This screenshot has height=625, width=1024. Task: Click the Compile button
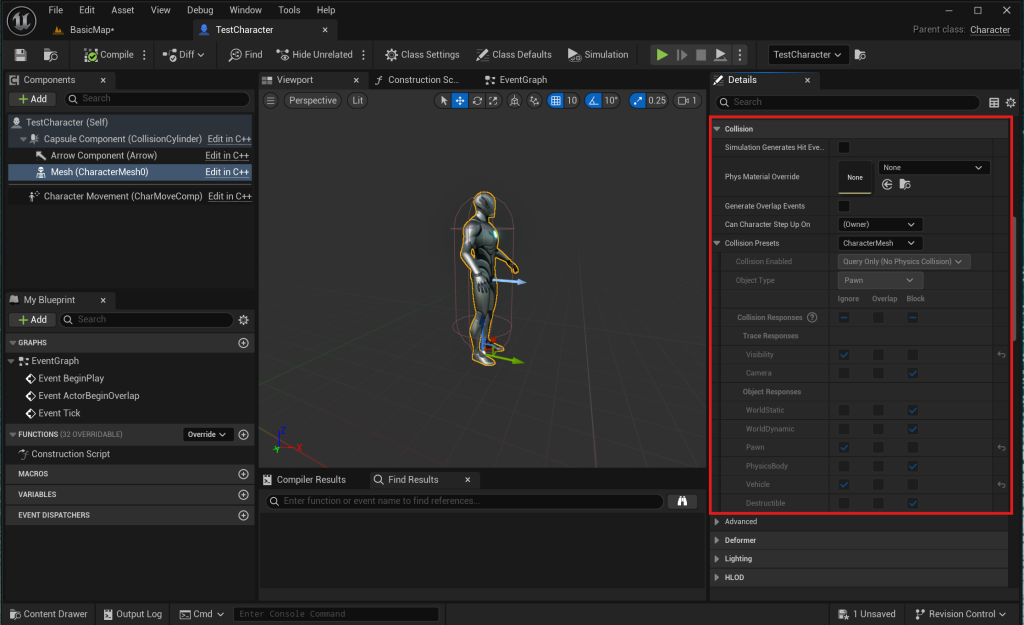pos(108,55)
